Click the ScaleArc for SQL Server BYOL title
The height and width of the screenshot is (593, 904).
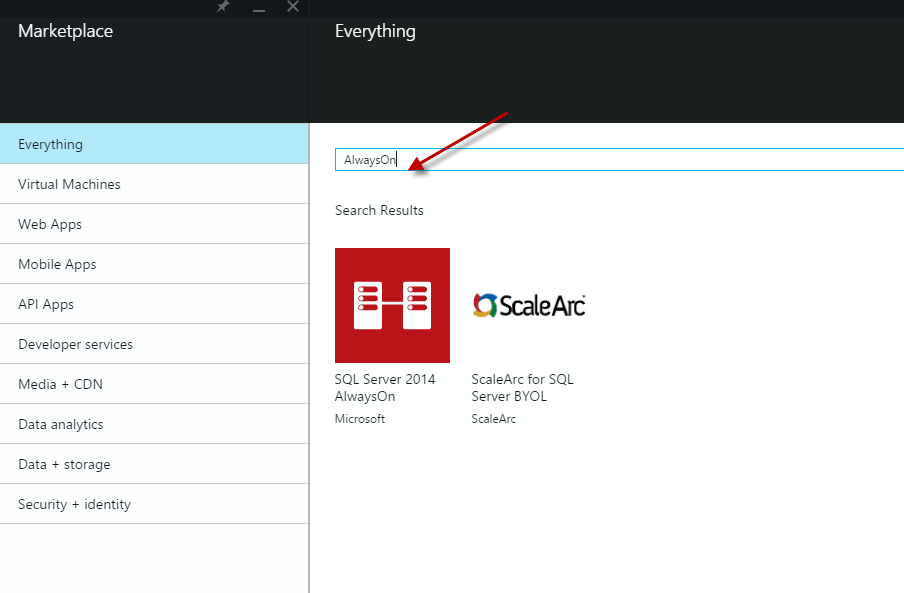(522, 388)
